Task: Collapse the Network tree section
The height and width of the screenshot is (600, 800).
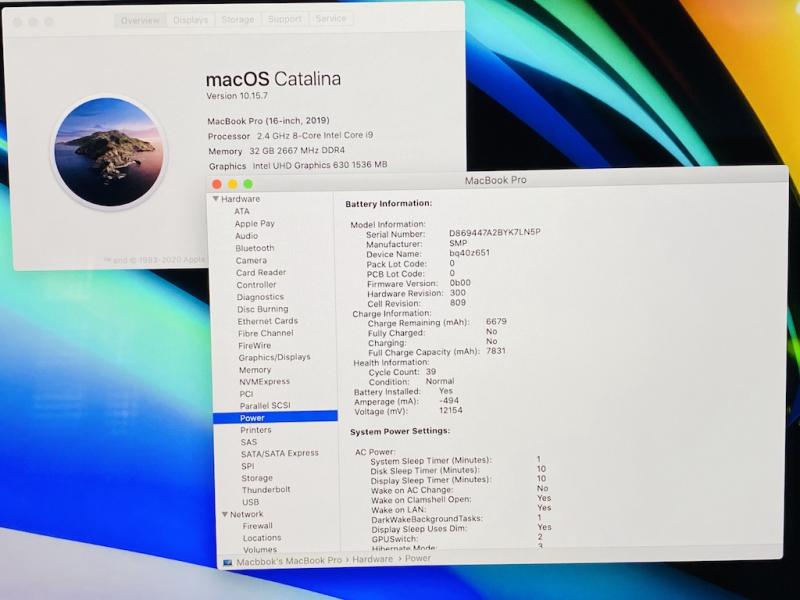Action: 224,514
